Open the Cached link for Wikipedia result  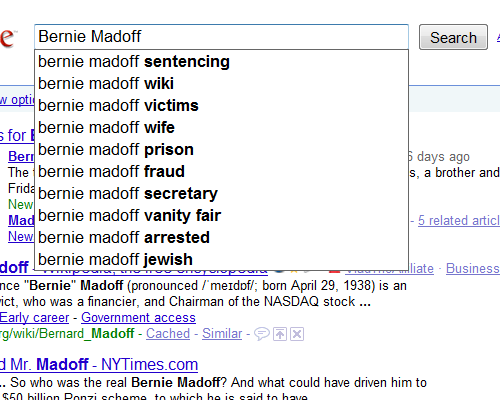(x=168, y=334)
